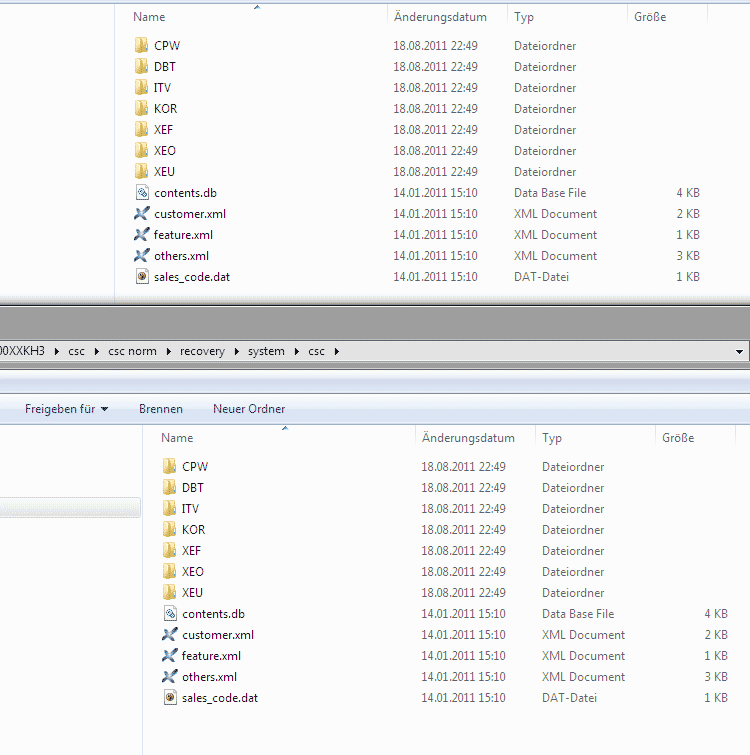
Task: Select XEF folder icon in upper window
Action: pyautogui.click(x=141, y=130)
